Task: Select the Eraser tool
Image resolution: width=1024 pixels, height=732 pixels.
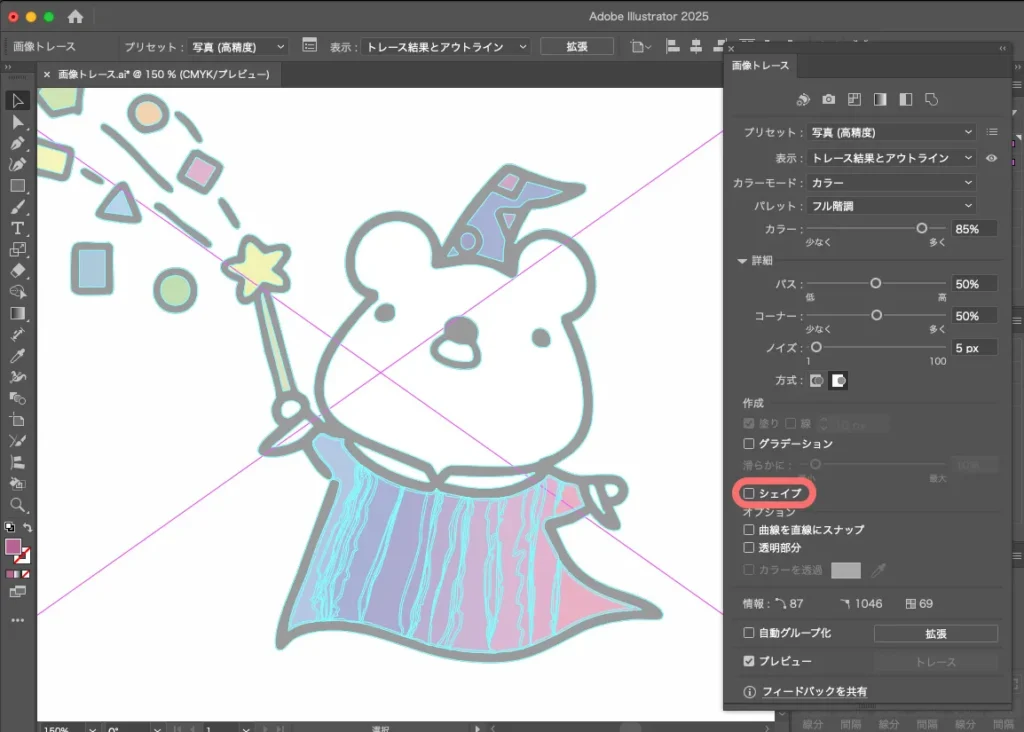Action: (18, 271)
